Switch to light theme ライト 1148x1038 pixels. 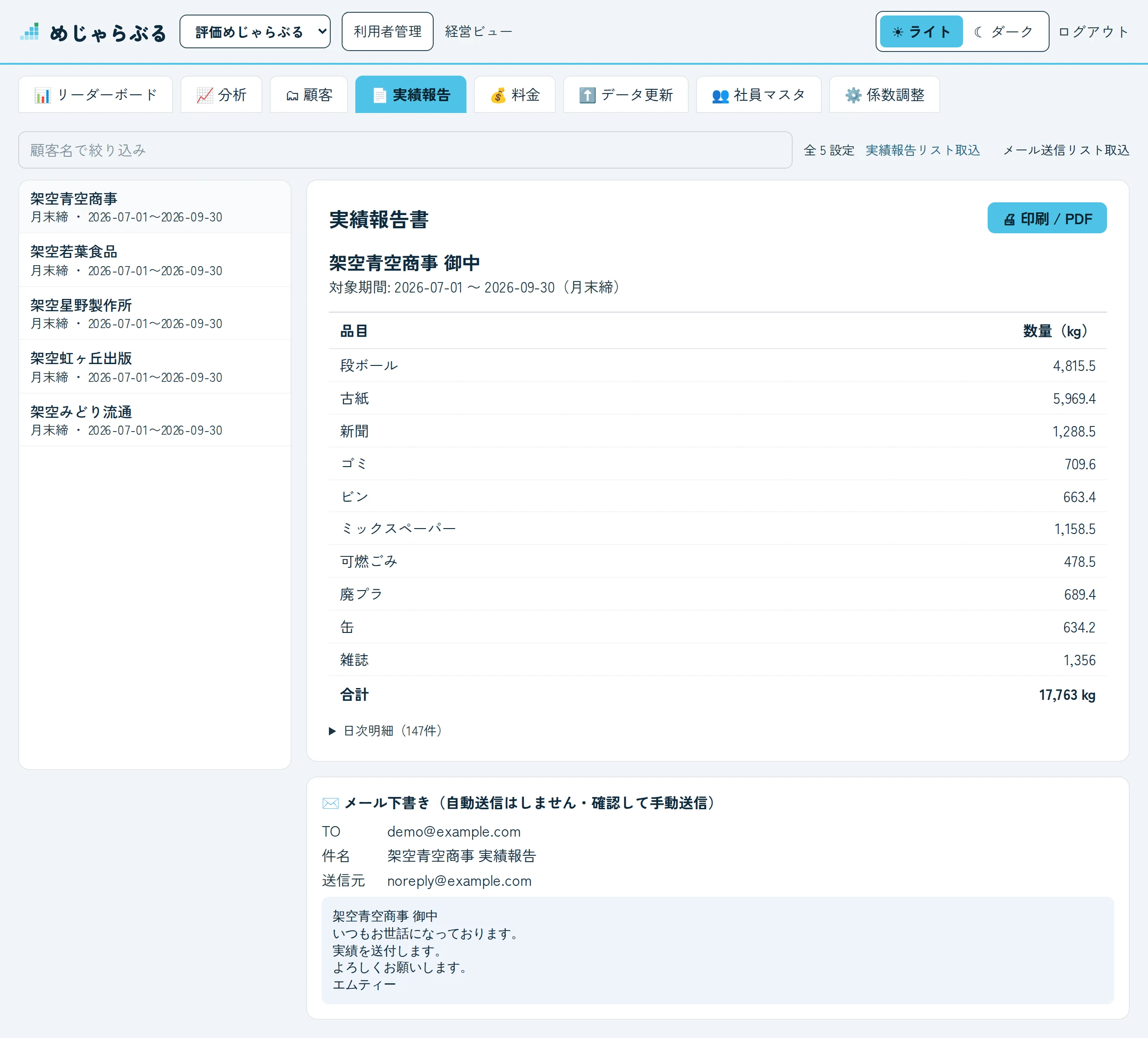coord(921,31)
